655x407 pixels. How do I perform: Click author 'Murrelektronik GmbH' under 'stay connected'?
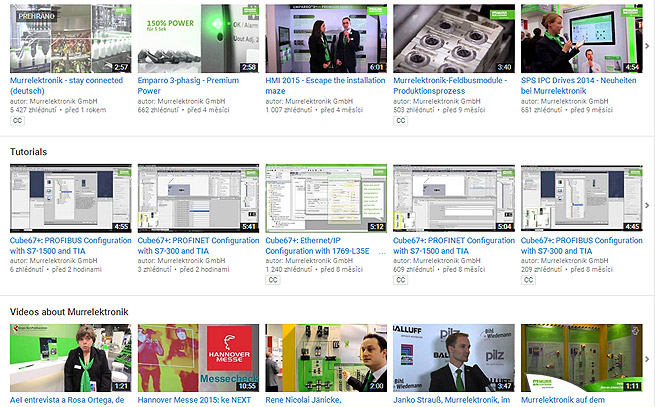(63, 101)
